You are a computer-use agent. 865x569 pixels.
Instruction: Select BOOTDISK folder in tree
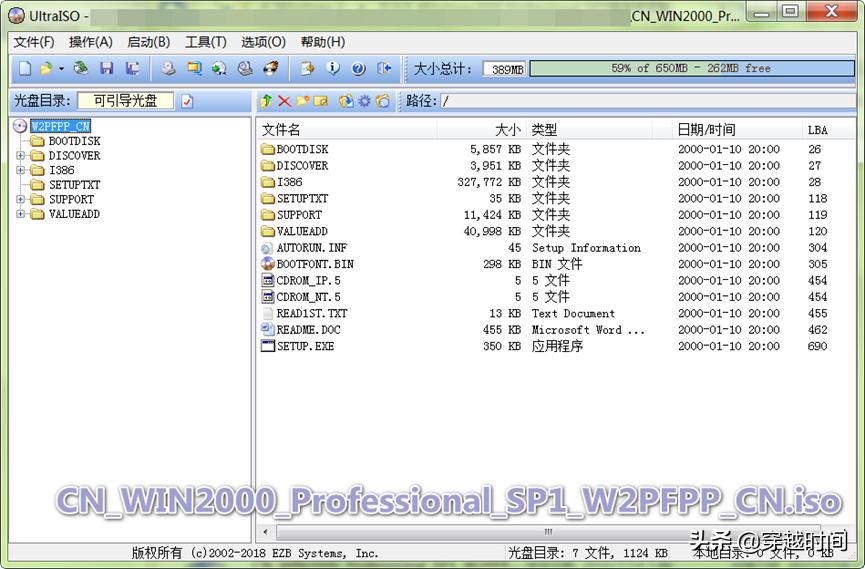click(74, 141)
